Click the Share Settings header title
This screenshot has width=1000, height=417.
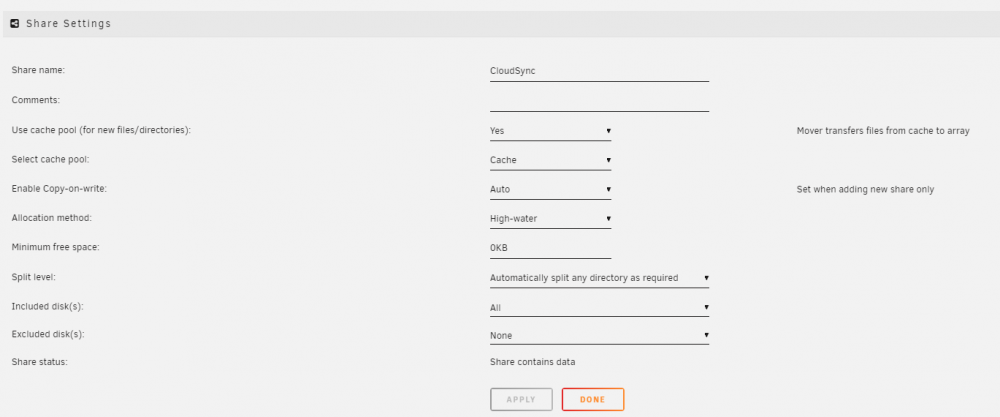point(68,24)
